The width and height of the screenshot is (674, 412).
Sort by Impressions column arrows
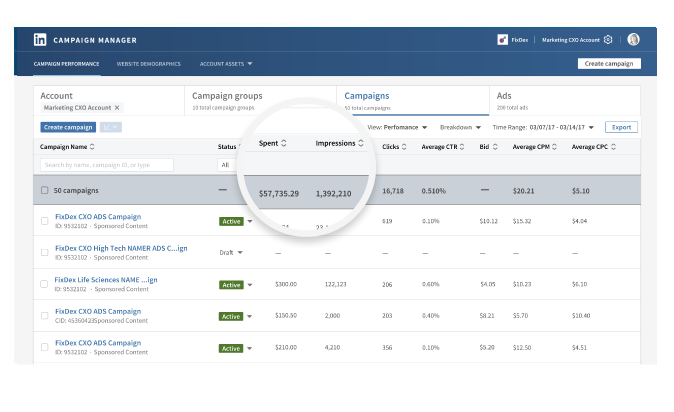tap(361, 143)
